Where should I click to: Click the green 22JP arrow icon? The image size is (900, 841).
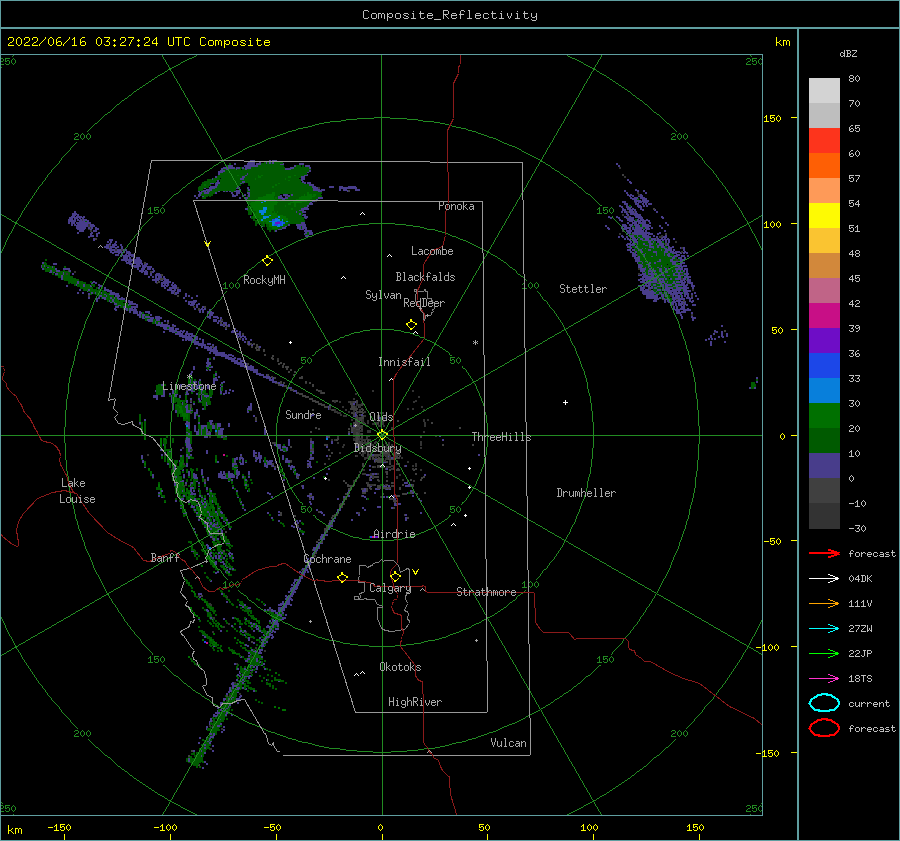click(824, 653)
